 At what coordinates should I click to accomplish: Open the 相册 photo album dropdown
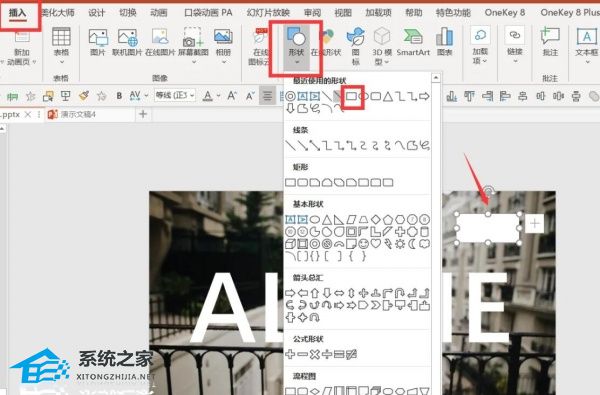[x=223, y=45]
